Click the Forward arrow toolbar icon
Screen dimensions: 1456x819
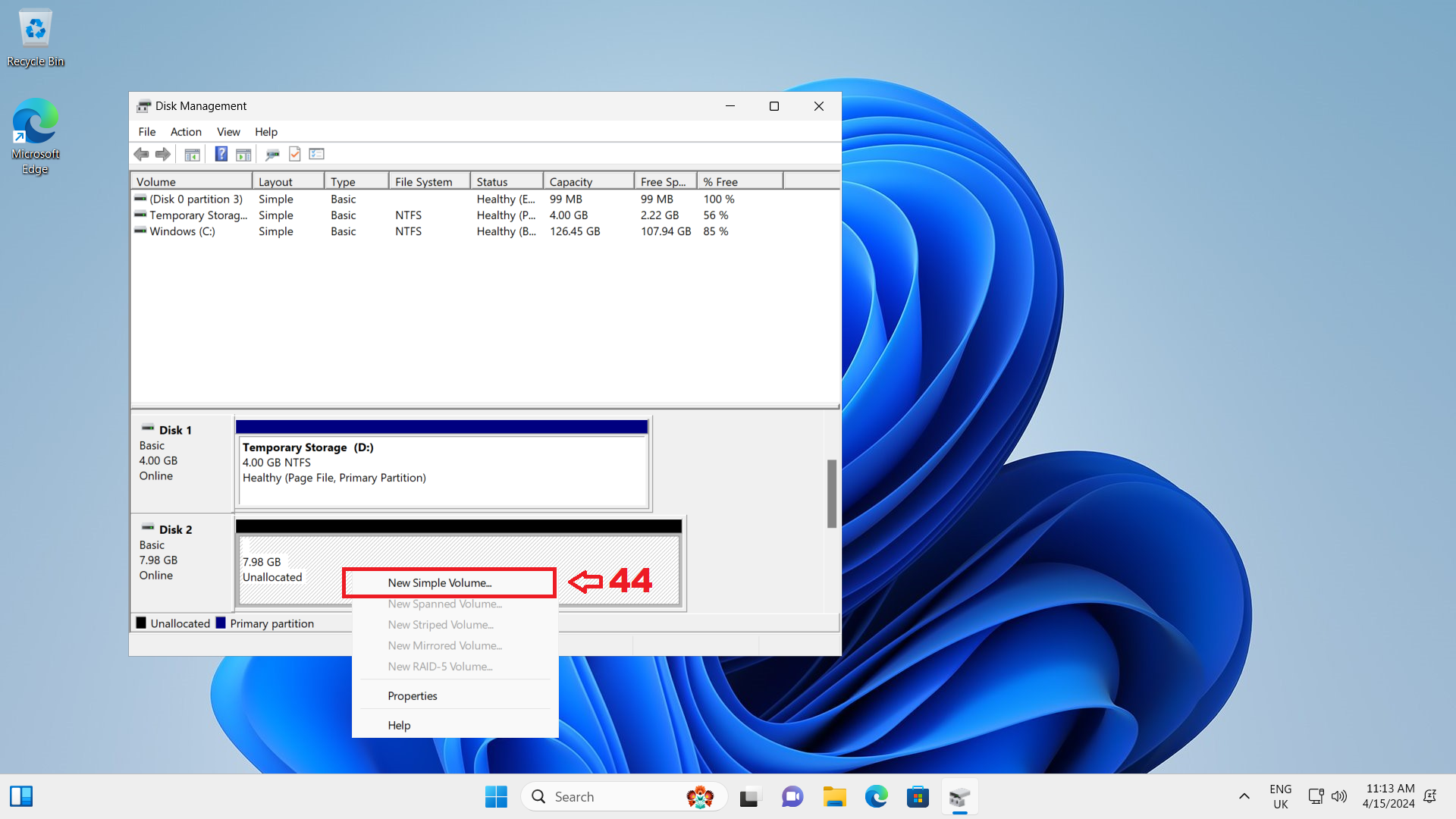click(x=163, y=154)
